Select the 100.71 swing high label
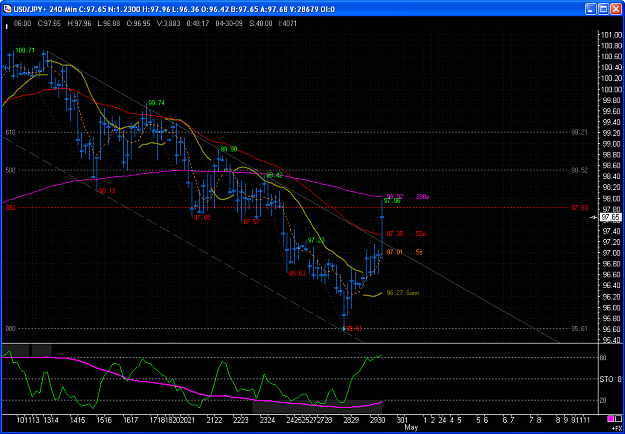 coord(26,51)
